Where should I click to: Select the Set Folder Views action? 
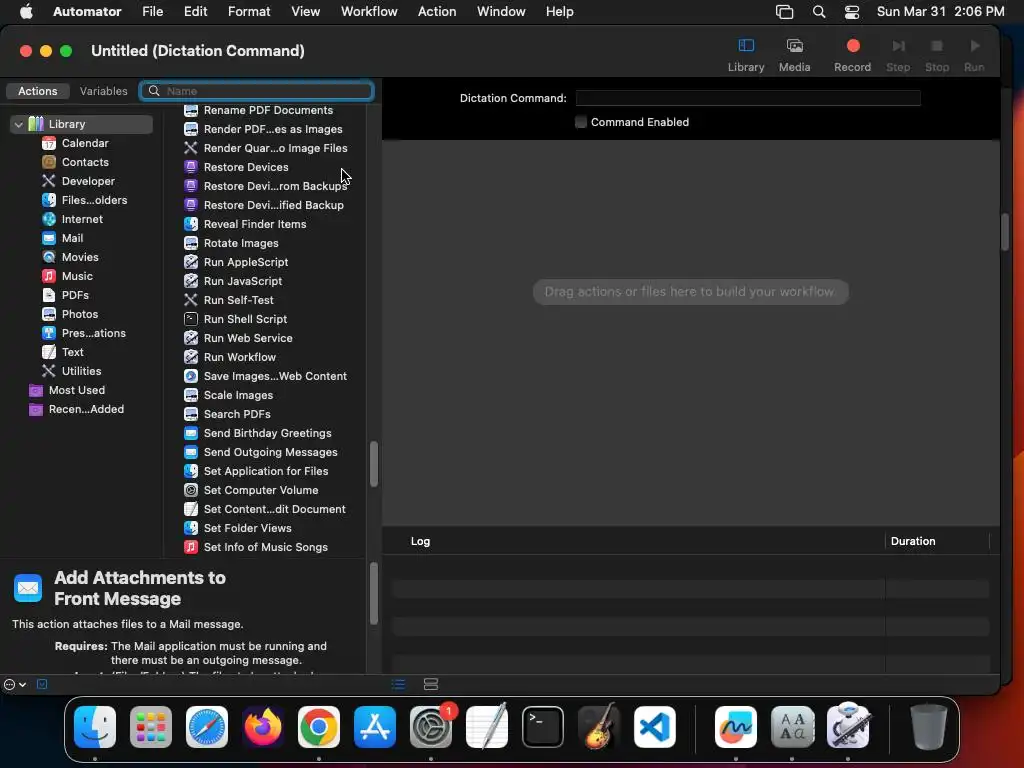click(x=247, y=528)
